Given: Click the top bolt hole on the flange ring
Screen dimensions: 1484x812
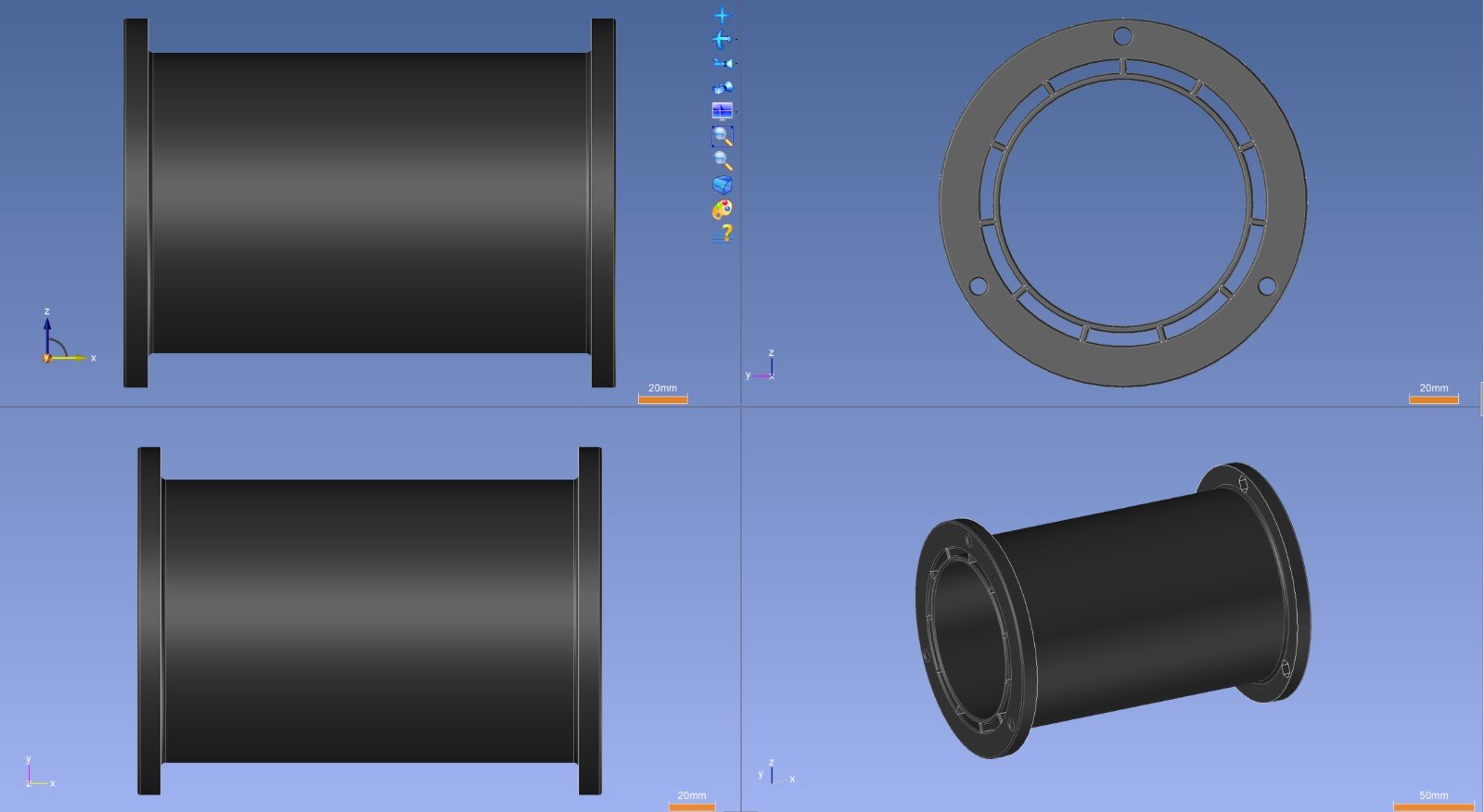Looking at the screenshot, I should pyautogui.click(x=1122, y=37).
